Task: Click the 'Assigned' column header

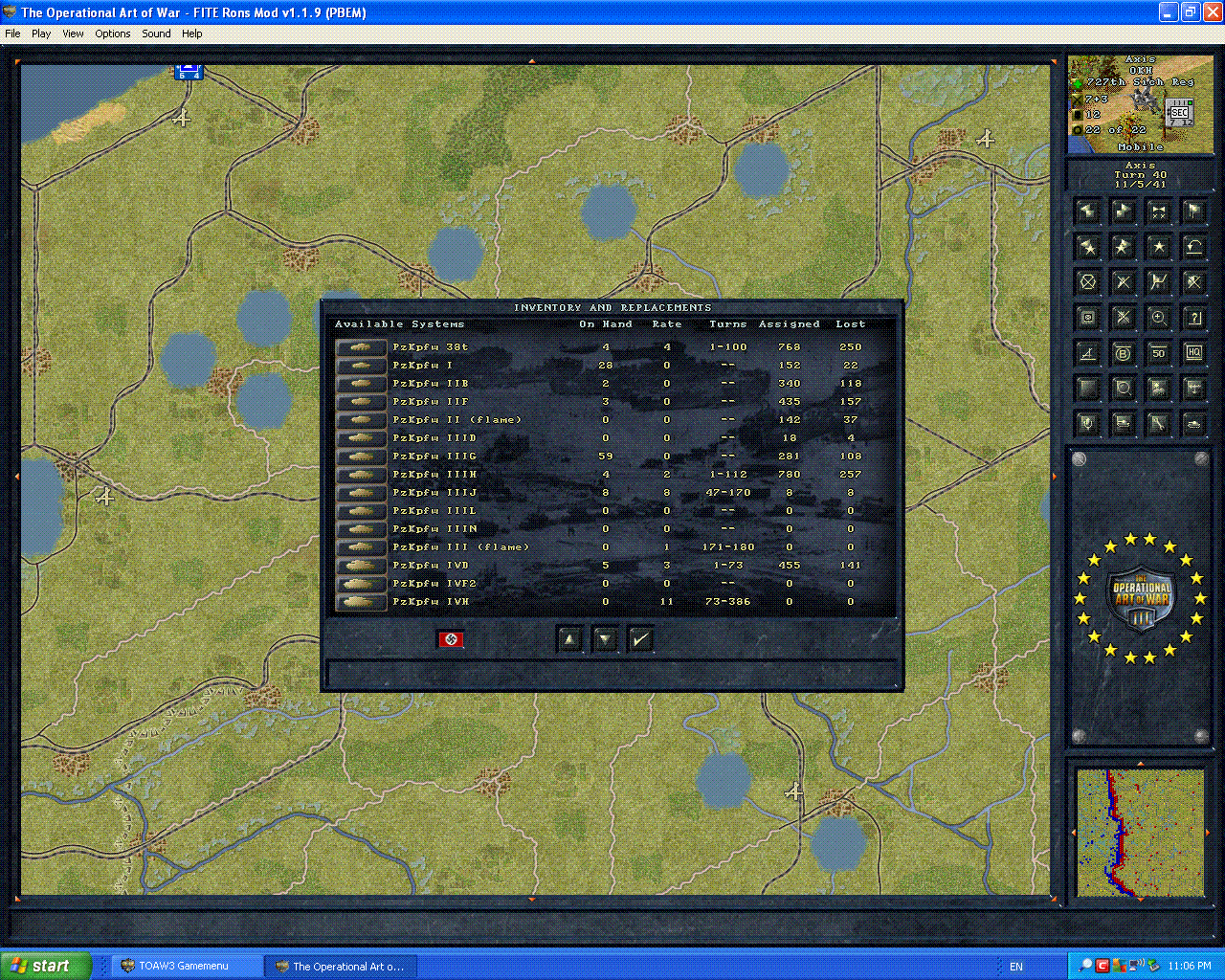Action: (790, 324)
